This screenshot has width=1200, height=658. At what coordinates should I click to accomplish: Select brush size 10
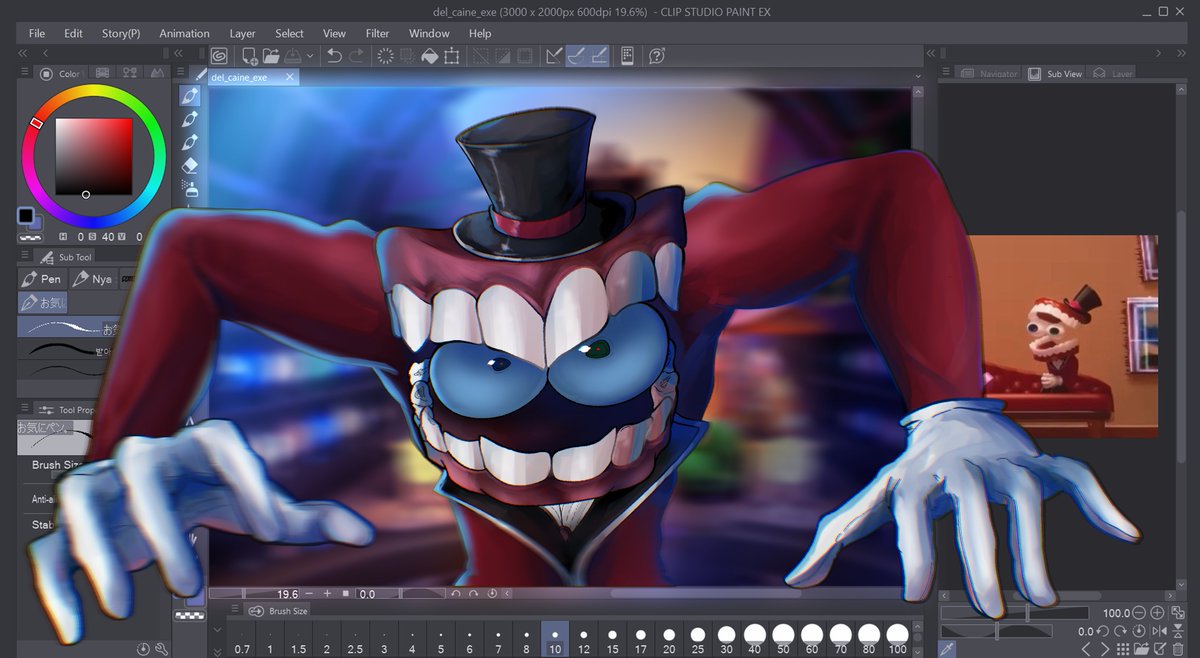[x=555, y=639]
